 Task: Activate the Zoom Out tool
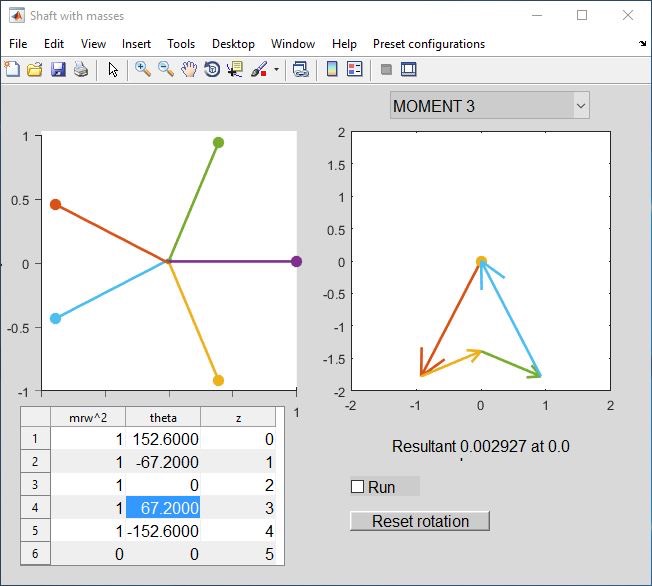[x=166, y=69]
